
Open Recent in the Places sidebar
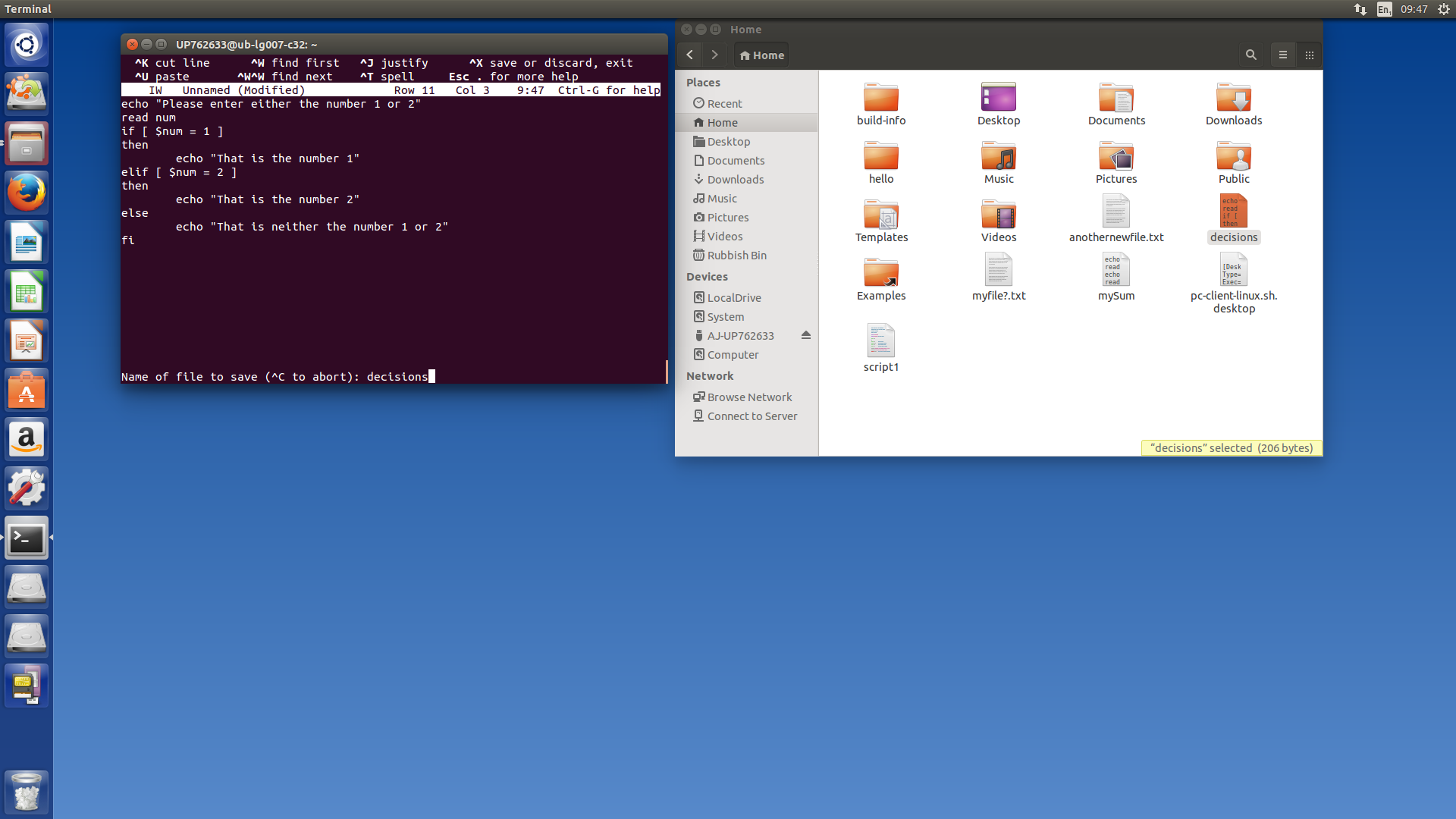pos(747,103)
